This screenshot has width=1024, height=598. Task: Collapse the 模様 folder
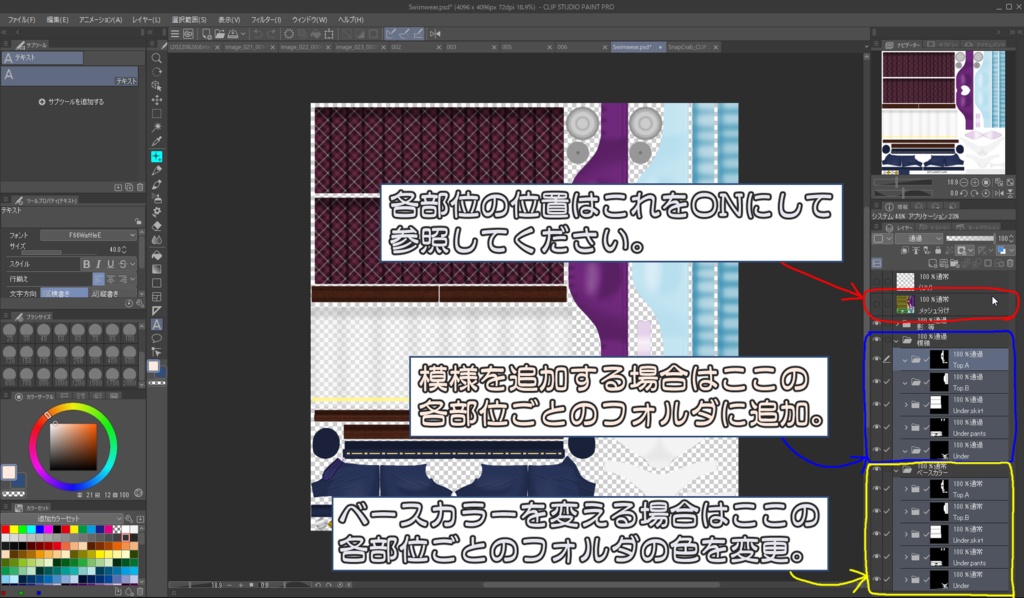coord(897,340)
